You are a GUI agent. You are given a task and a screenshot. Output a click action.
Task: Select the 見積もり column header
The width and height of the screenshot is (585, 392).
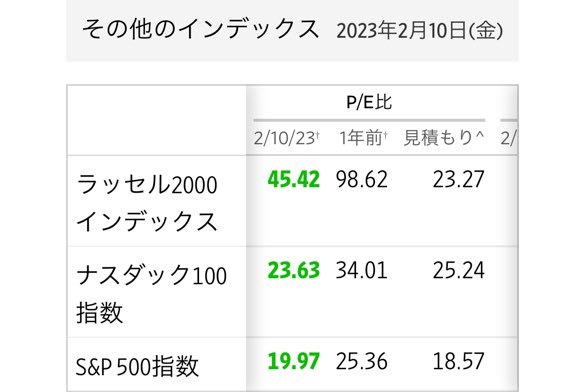coord(444,138)
